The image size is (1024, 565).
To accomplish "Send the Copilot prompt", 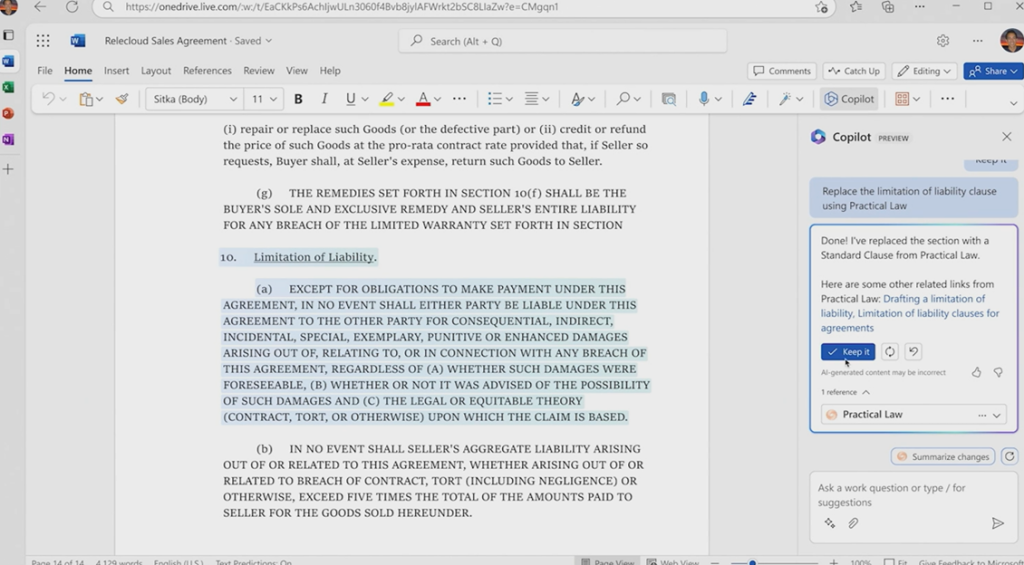I will click(x=997, y=523).
